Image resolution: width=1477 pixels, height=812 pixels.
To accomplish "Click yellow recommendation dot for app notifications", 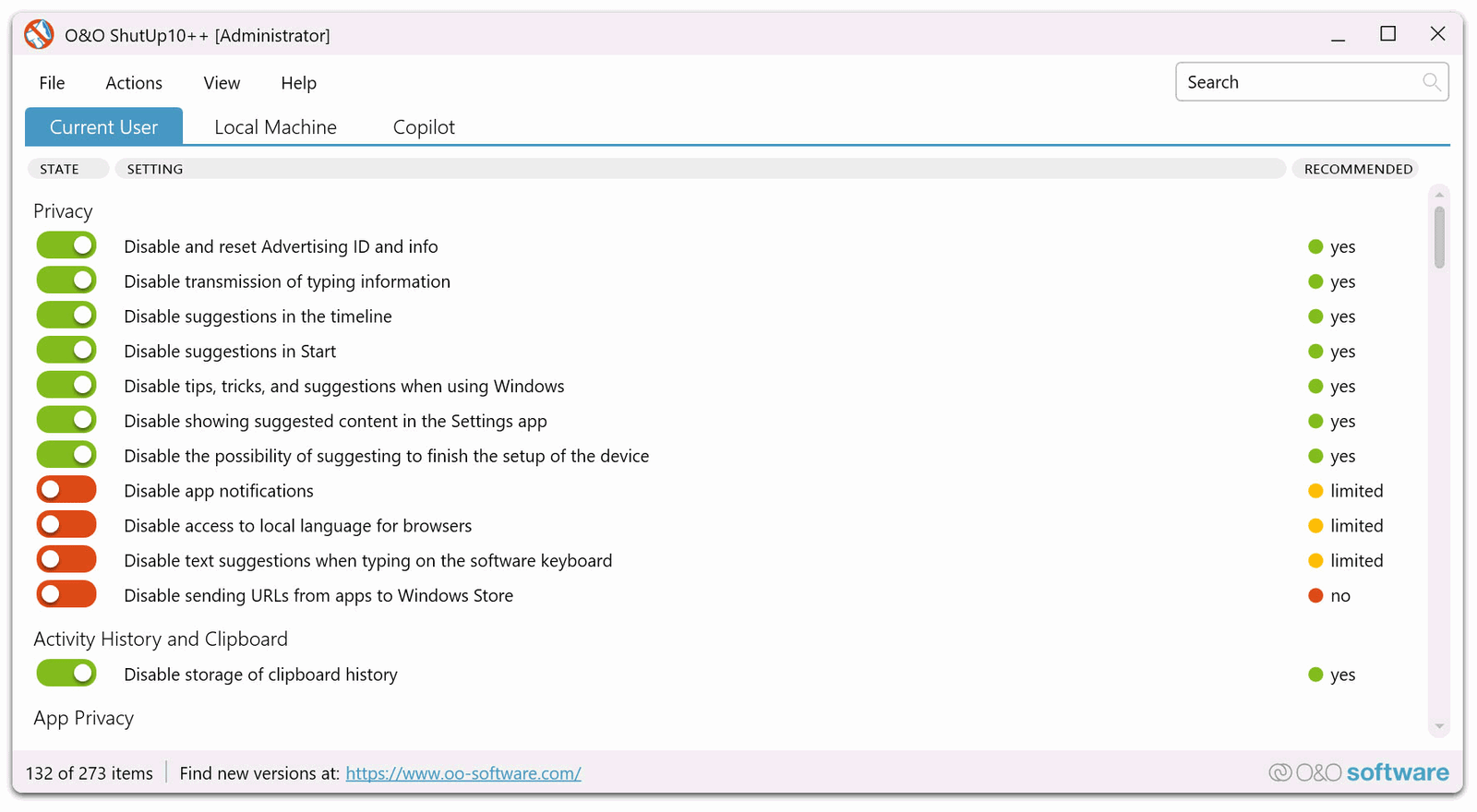I will click(1315, 491).
